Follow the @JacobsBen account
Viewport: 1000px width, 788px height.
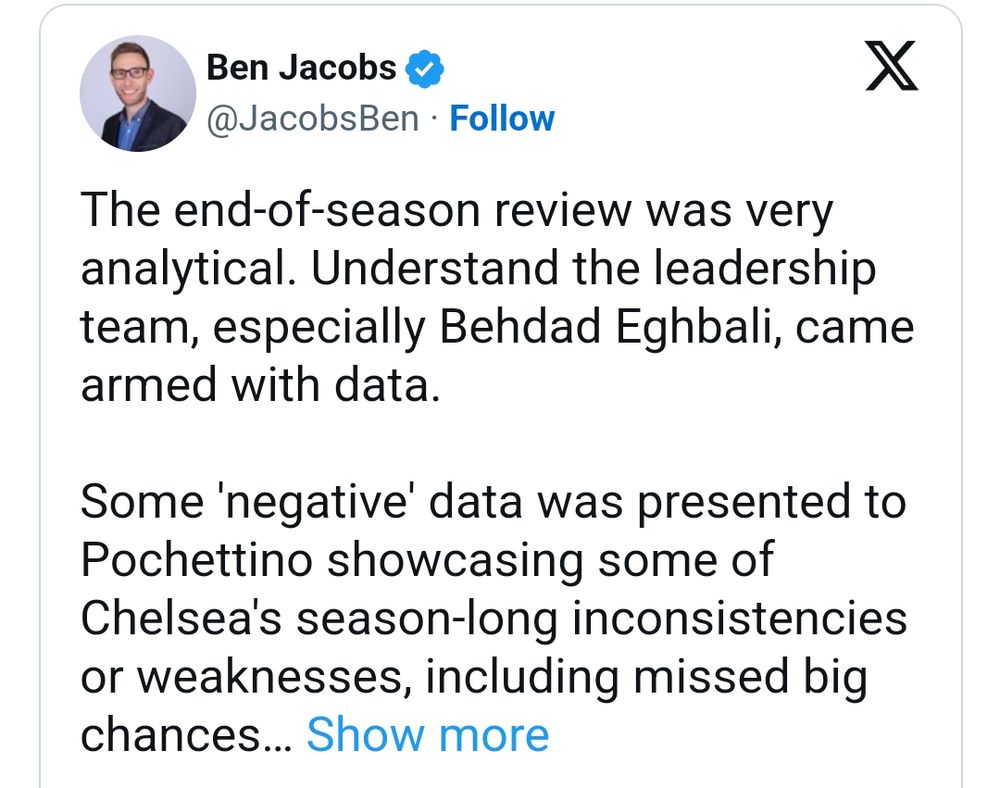click(502, 119)
